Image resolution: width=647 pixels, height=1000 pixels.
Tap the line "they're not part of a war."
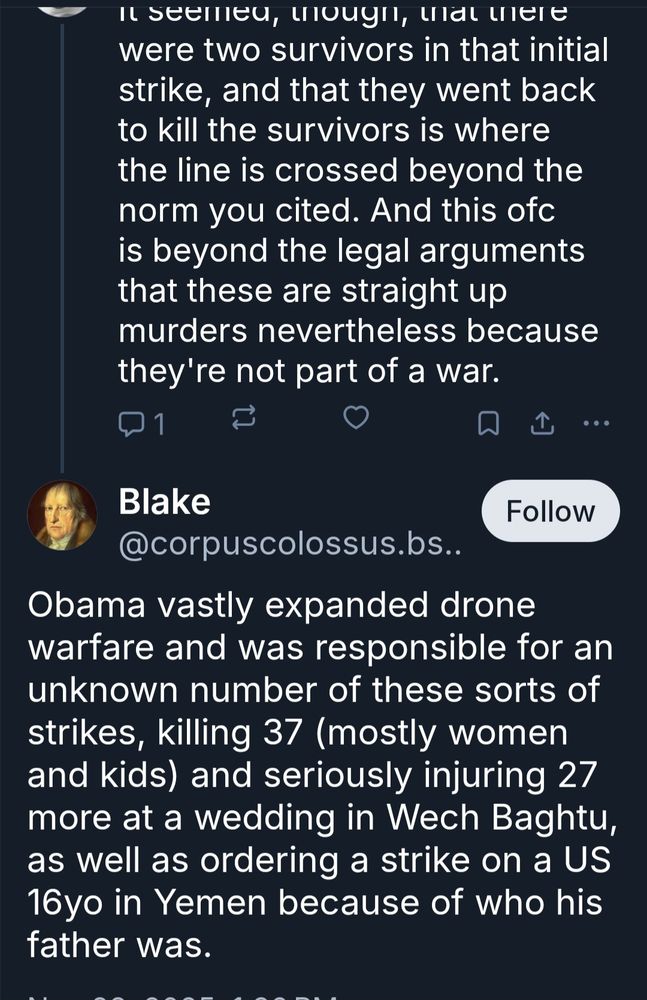pos(307,371)
